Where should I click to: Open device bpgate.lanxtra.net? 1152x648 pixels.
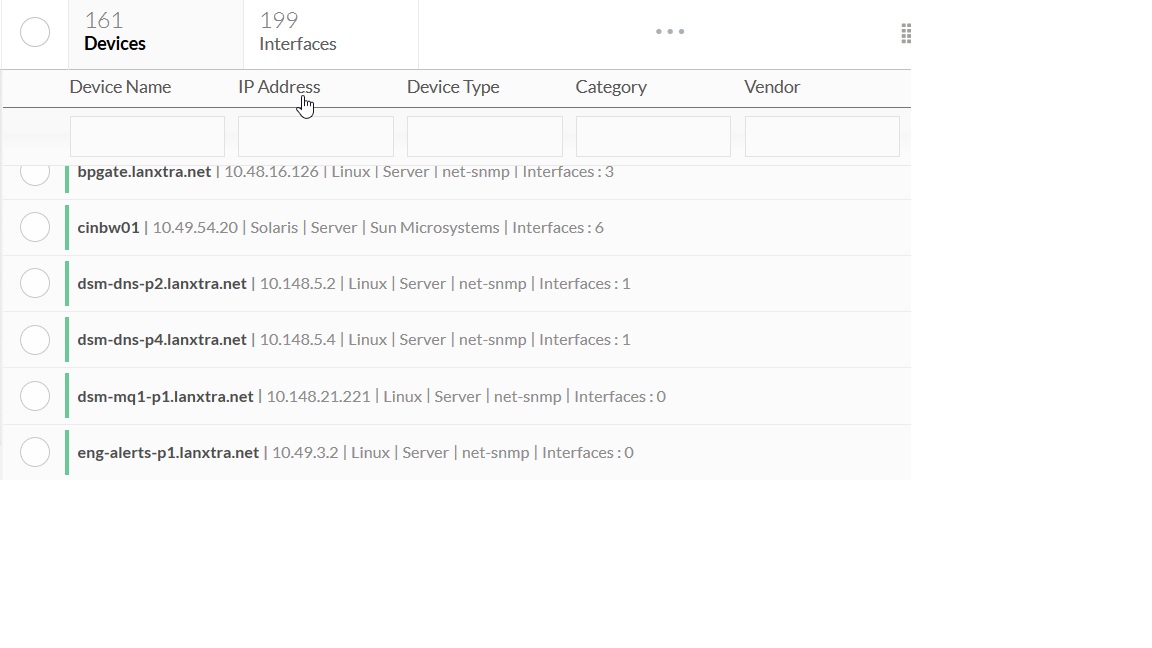pyautogui.click(x=143, y=171)
